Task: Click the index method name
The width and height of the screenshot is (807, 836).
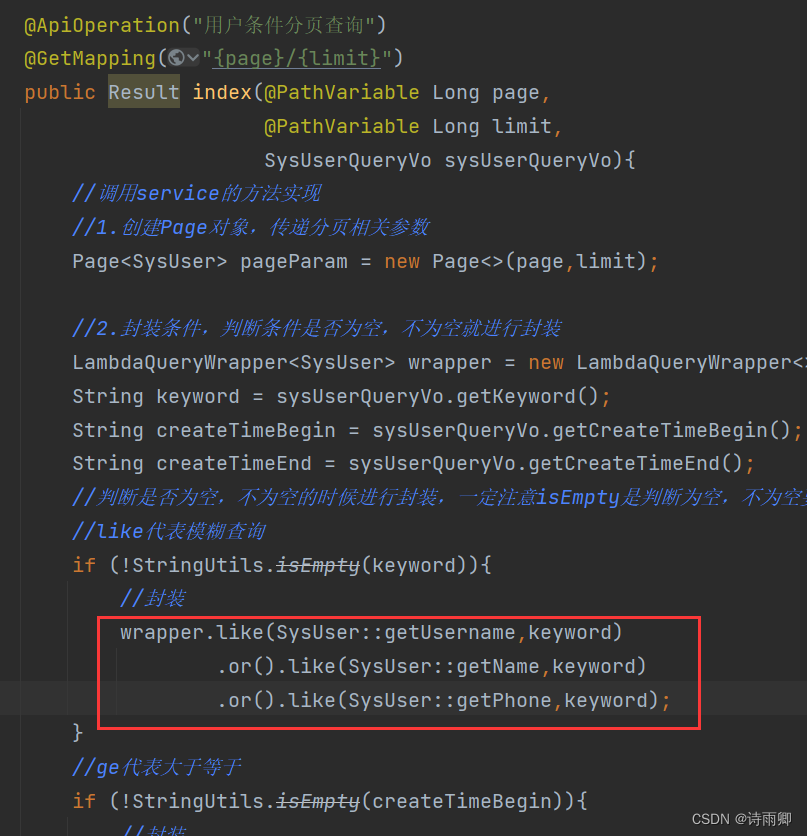Action: click(221, 91)
